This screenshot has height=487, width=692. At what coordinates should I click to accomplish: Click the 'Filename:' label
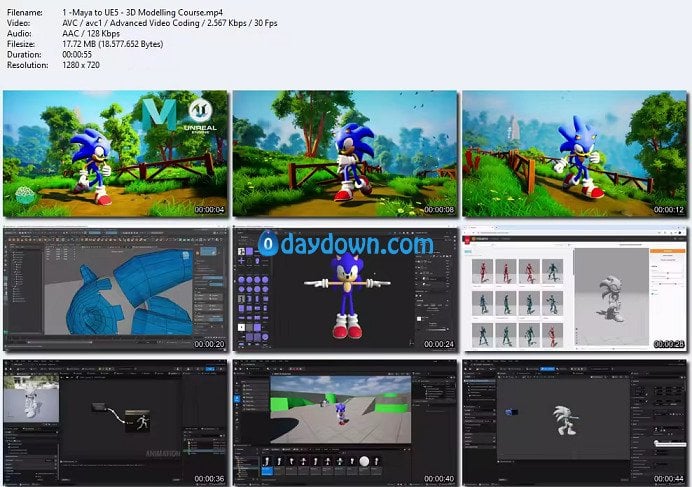click(25, 12)
